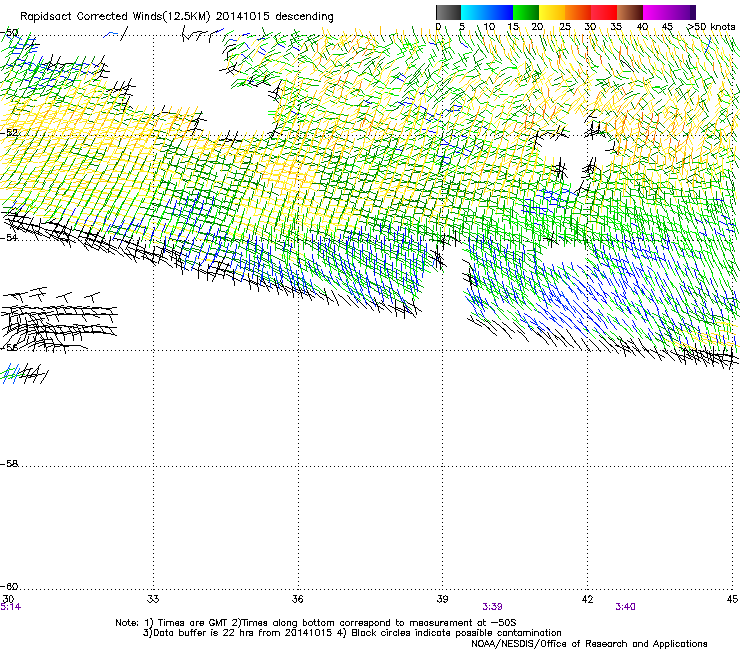Click the 42 longitude label
The width and height of the screenshot is (740, 650).
(587, 599)
